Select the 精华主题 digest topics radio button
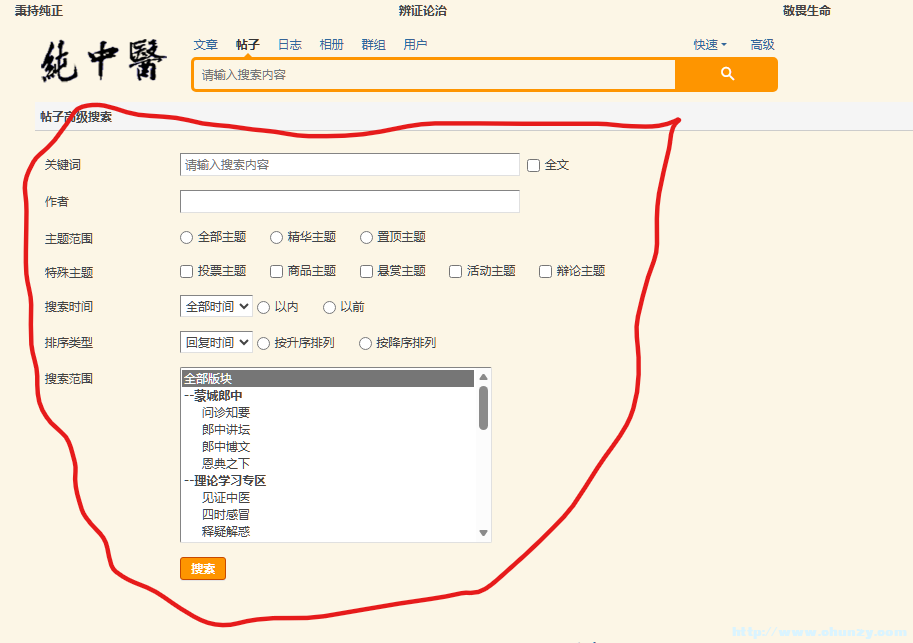 point(276,237)
